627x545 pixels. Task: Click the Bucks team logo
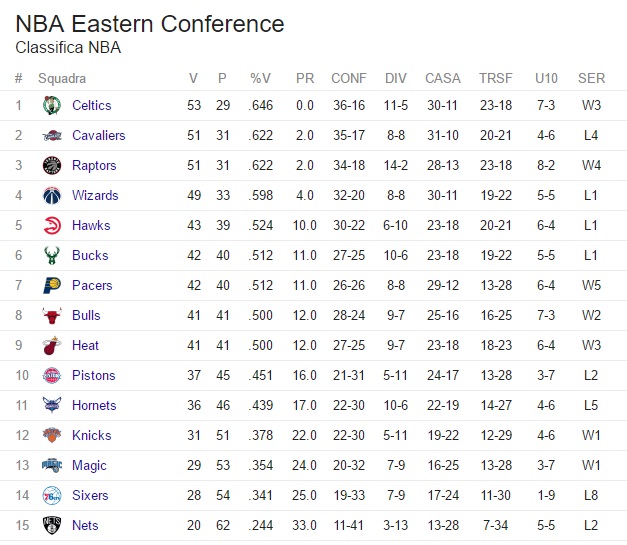pos(52,255)
